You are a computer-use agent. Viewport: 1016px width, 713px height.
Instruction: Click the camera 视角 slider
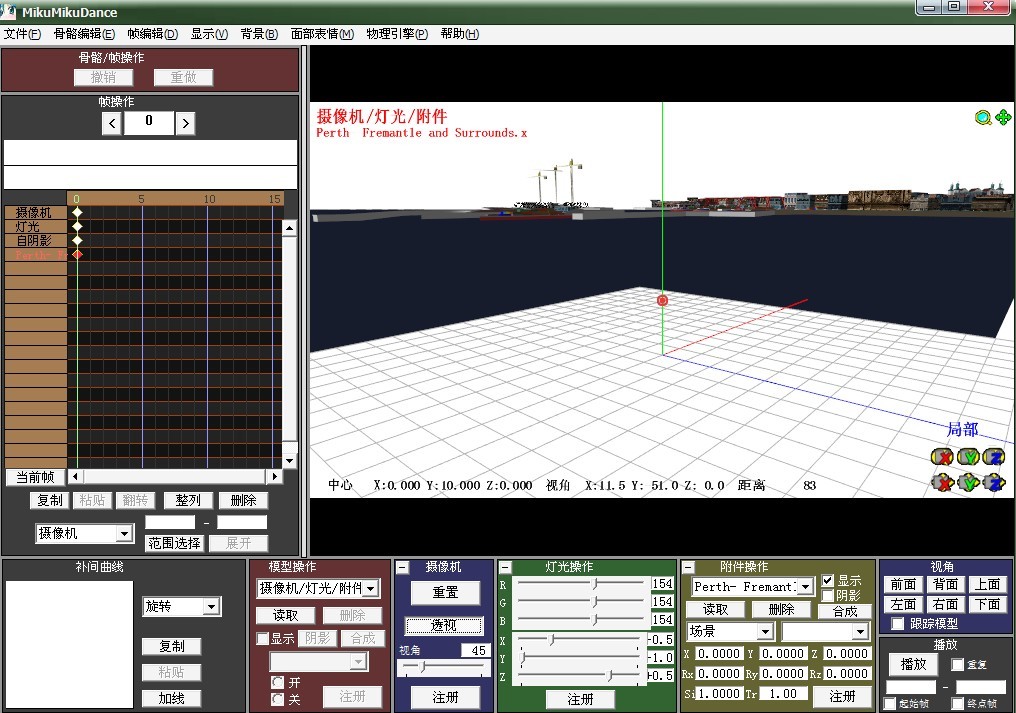444,667
